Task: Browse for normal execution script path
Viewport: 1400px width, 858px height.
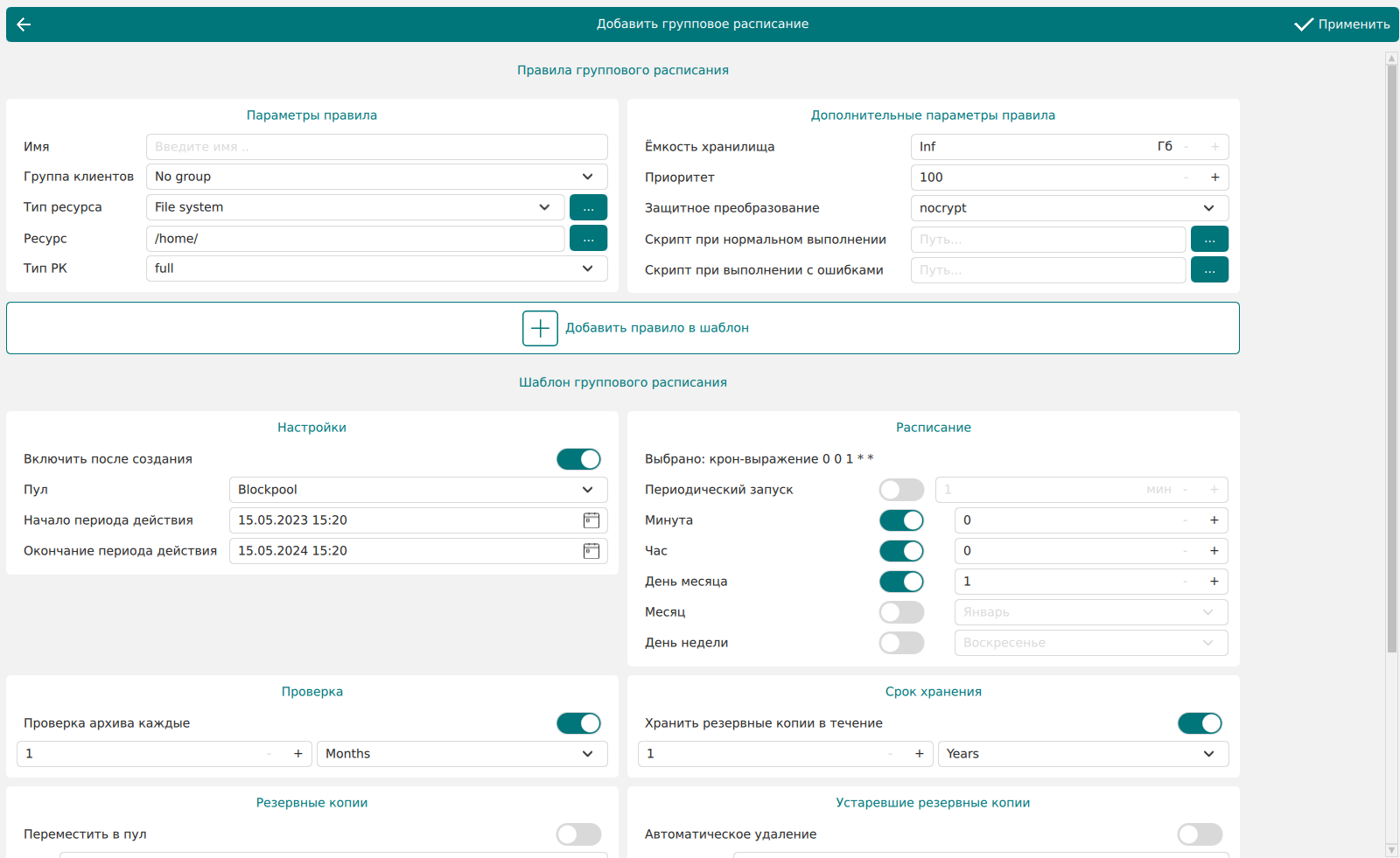Action: tap(1209, 239)
